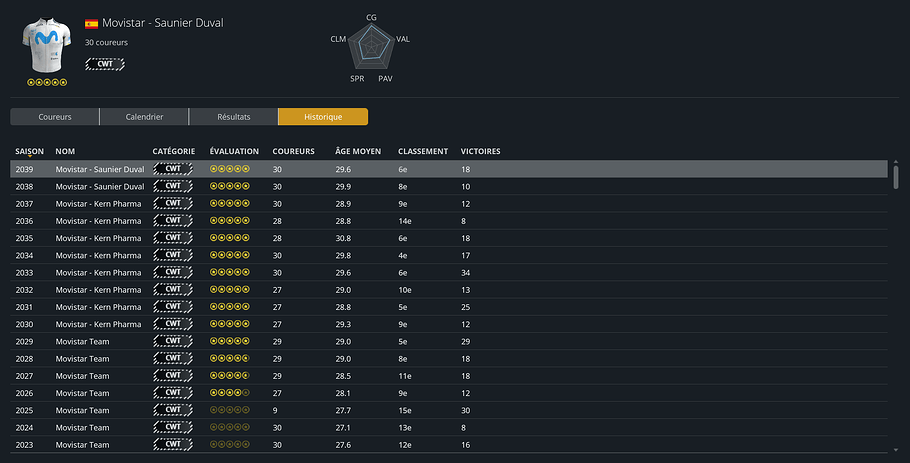Click average age 30.8 in 2035 row
The width and height of the screenshot is (910, 463).
pyautogui.click(x=343, y=238)
